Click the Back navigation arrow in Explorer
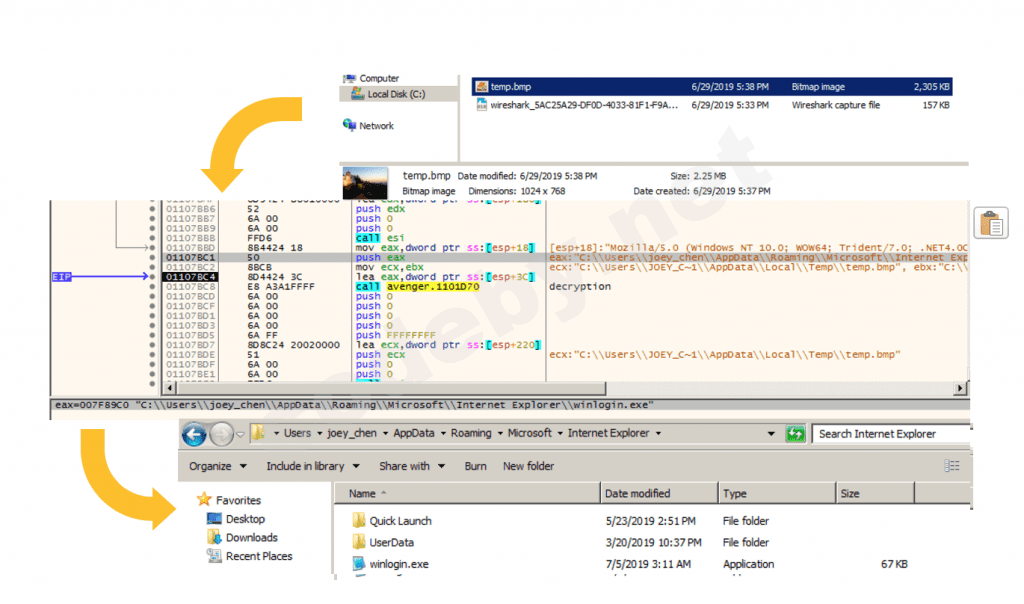1024x604 pixels. click(x=194, y=433)
